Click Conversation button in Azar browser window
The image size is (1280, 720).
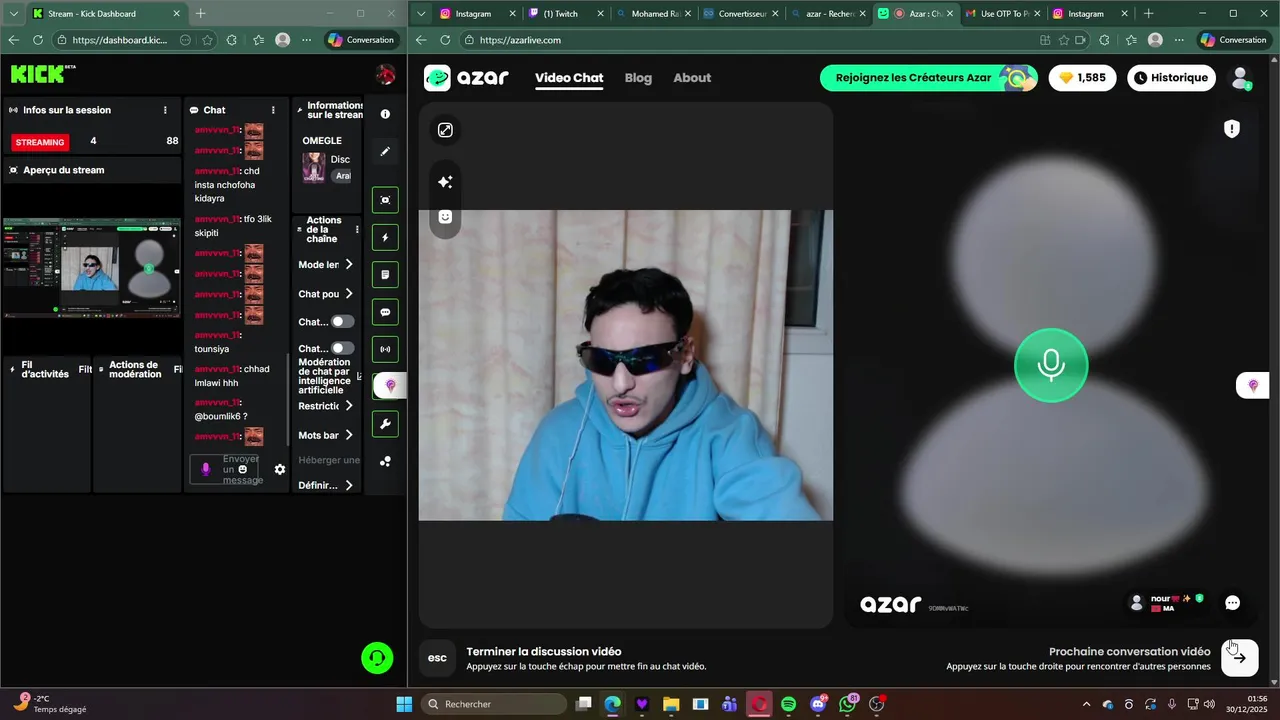pyautogui.click(x=1235, y=40)
